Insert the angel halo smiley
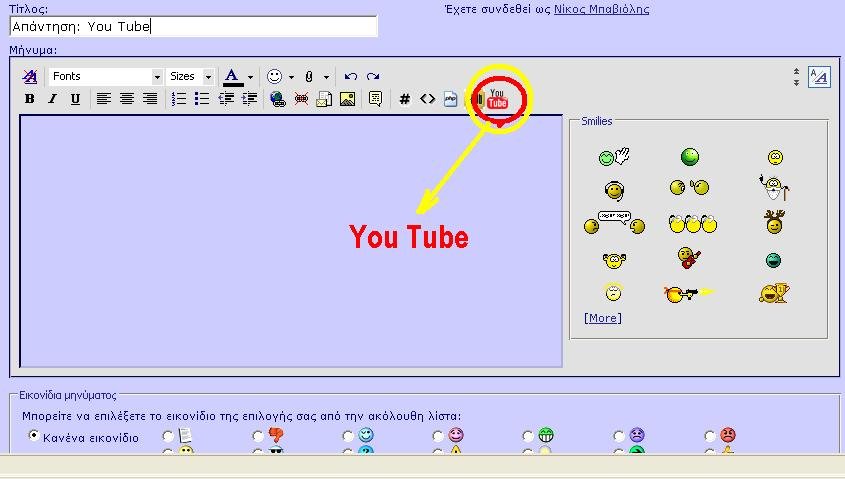845x479 pixels. [613, 291]
